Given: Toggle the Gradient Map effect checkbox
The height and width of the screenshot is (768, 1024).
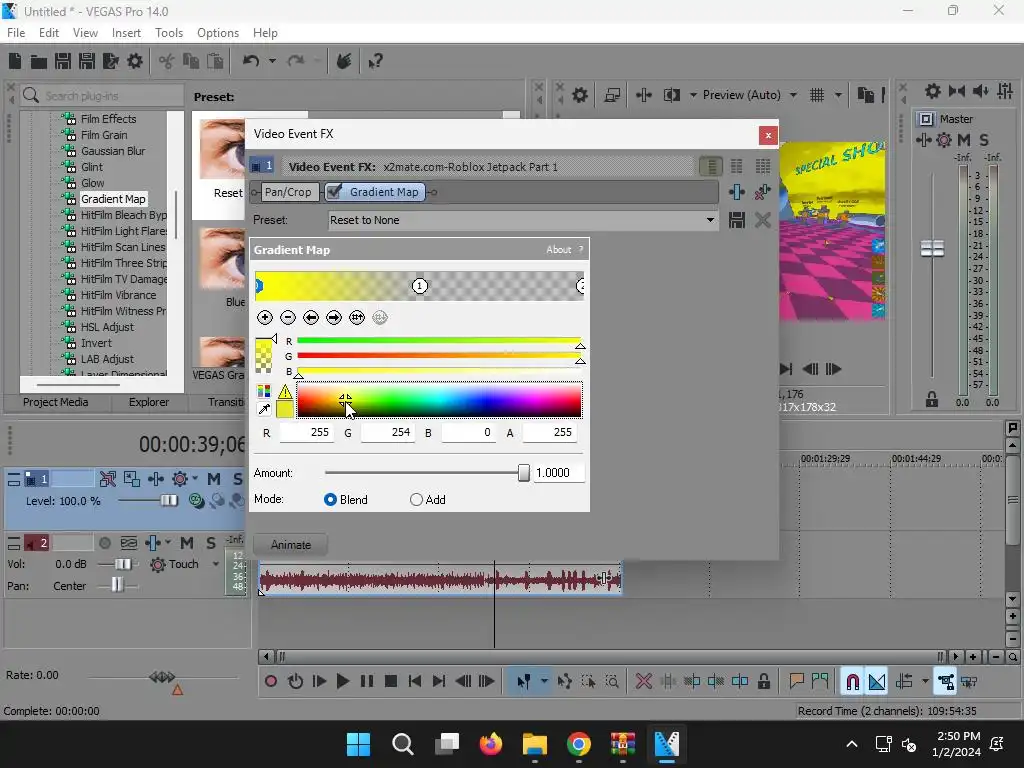Looking at the screenshot, I should pos(334,191).
